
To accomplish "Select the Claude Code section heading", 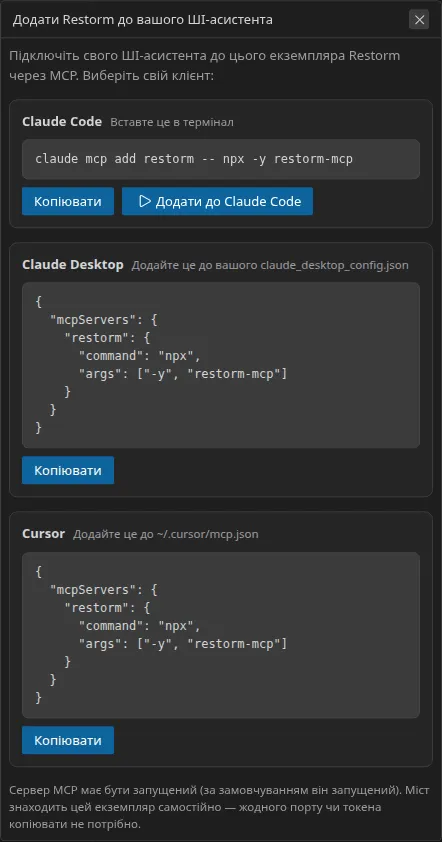I will (62, 122).
